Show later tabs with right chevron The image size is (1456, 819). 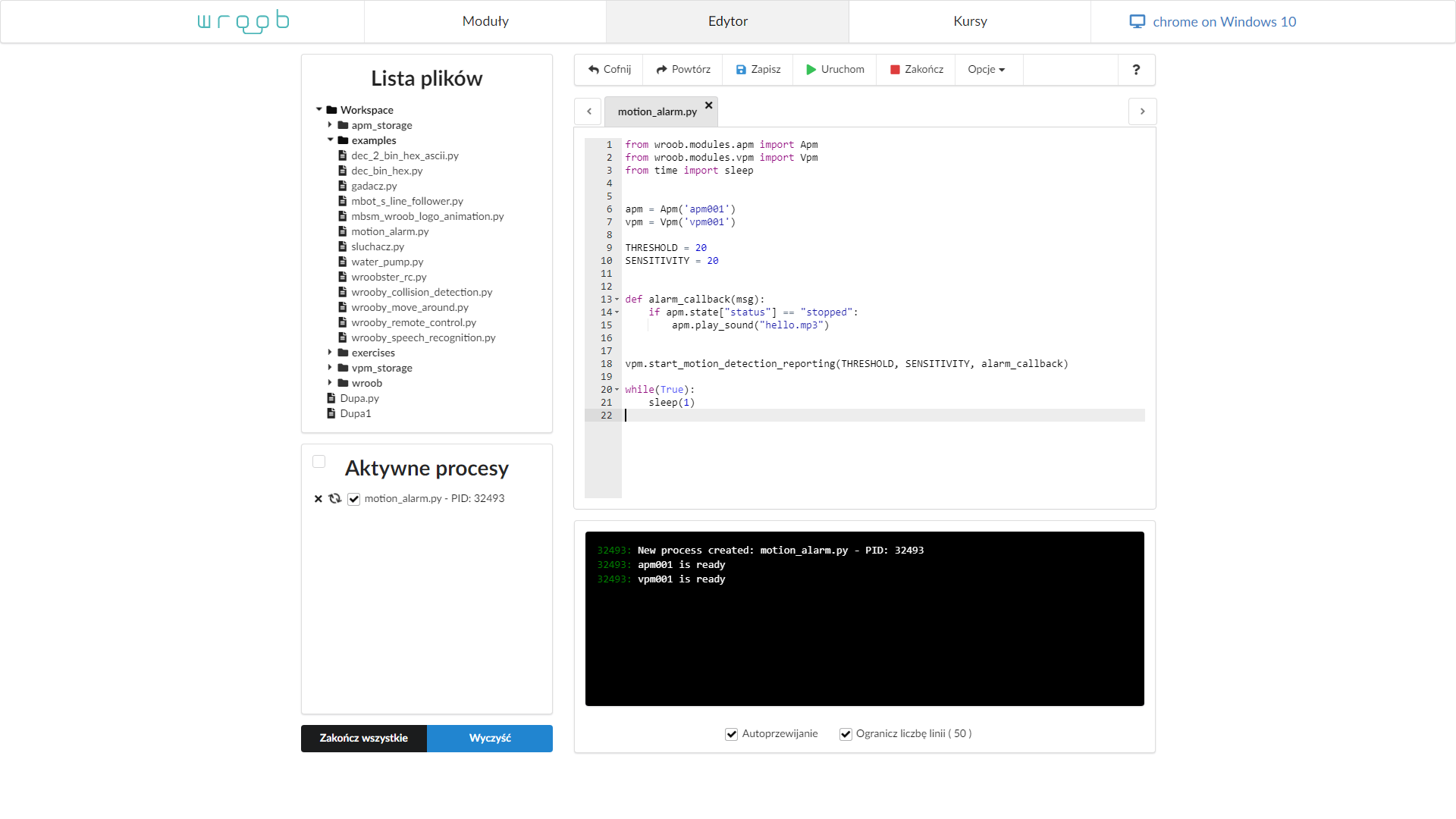point(1142,111)
